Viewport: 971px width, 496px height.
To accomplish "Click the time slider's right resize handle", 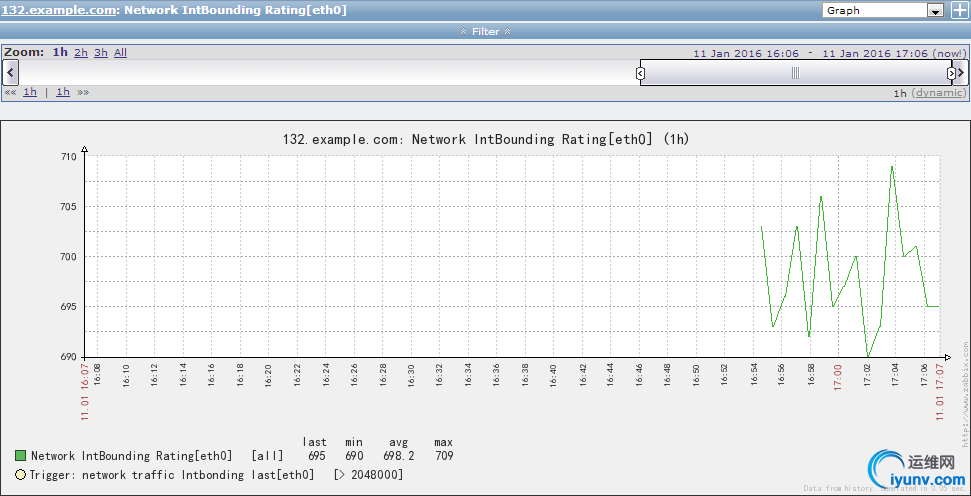I will 951,74.
